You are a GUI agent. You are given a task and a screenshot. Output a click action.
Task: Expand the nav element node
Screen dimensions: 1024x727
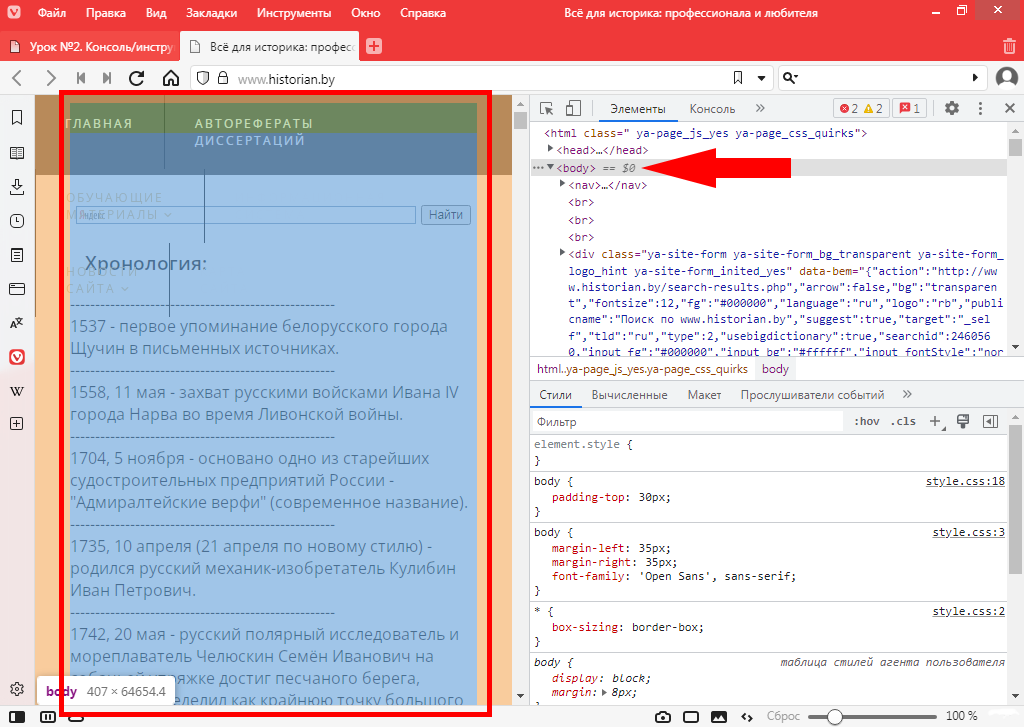[563, 185]
